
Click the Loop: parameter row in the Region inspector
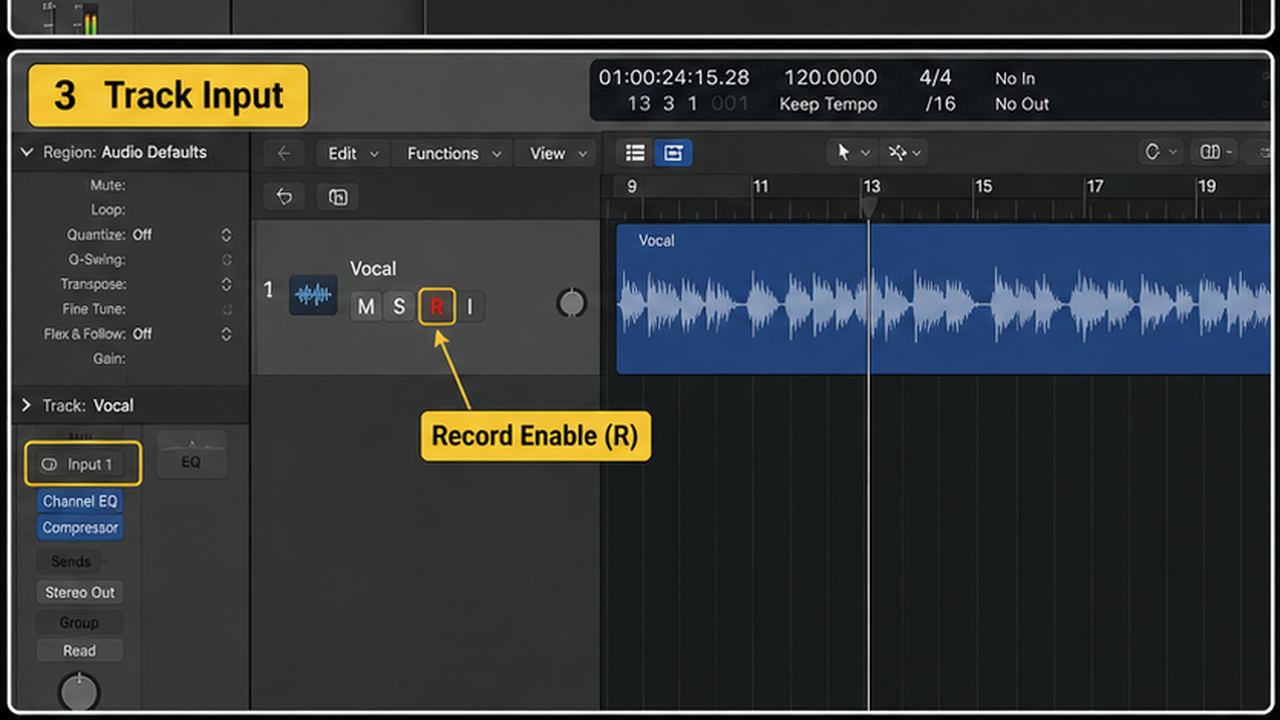coord(130,210)
